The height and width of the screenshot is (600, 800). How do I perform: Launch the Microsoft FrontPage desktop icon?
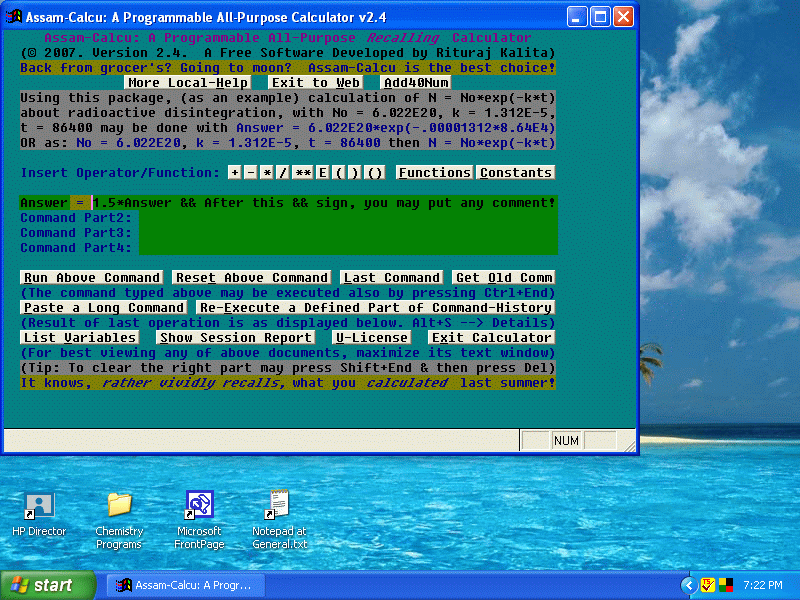pos(199,506)
